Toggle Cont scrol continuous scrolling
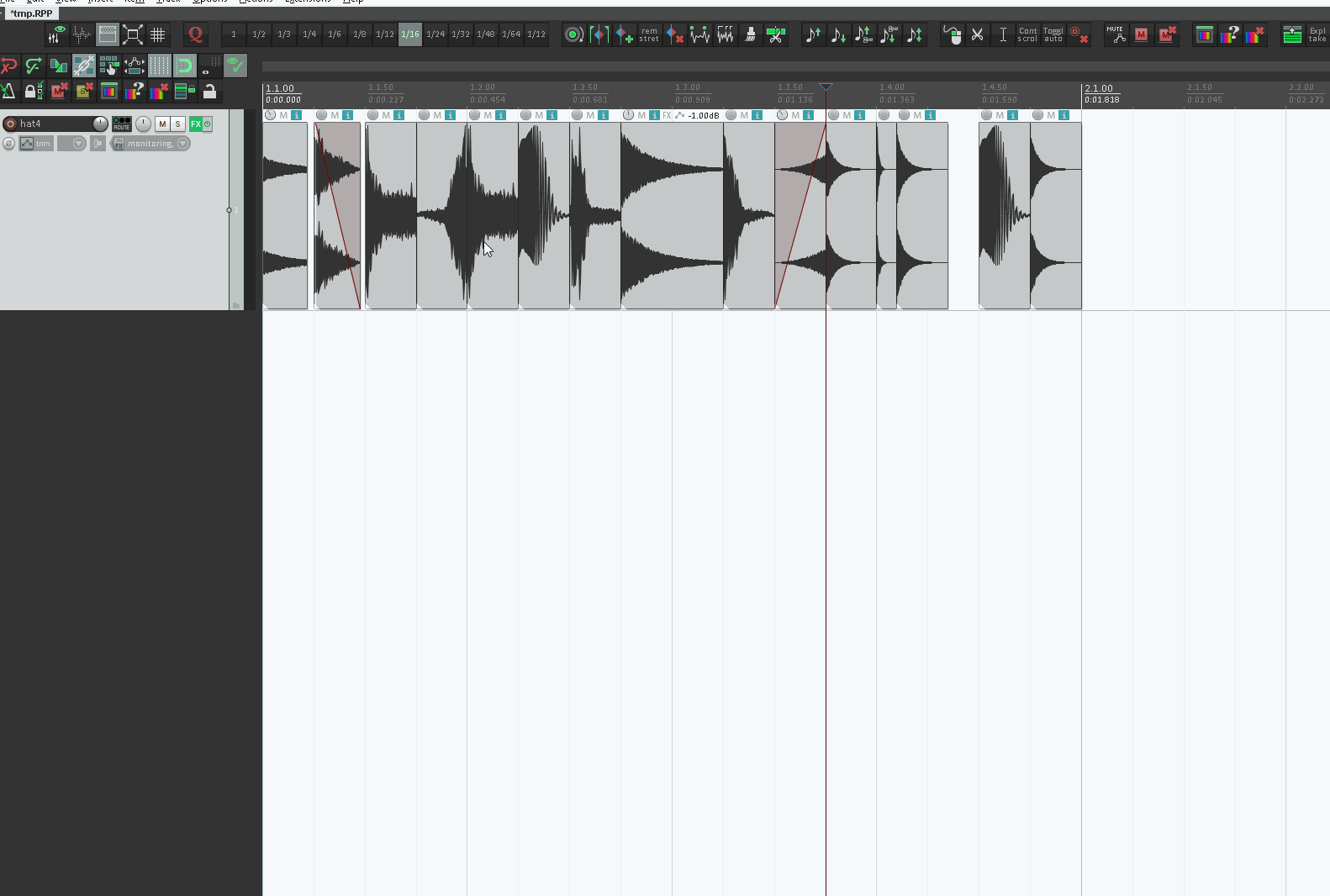The image size is (1330, 896). click(1028, 34)
